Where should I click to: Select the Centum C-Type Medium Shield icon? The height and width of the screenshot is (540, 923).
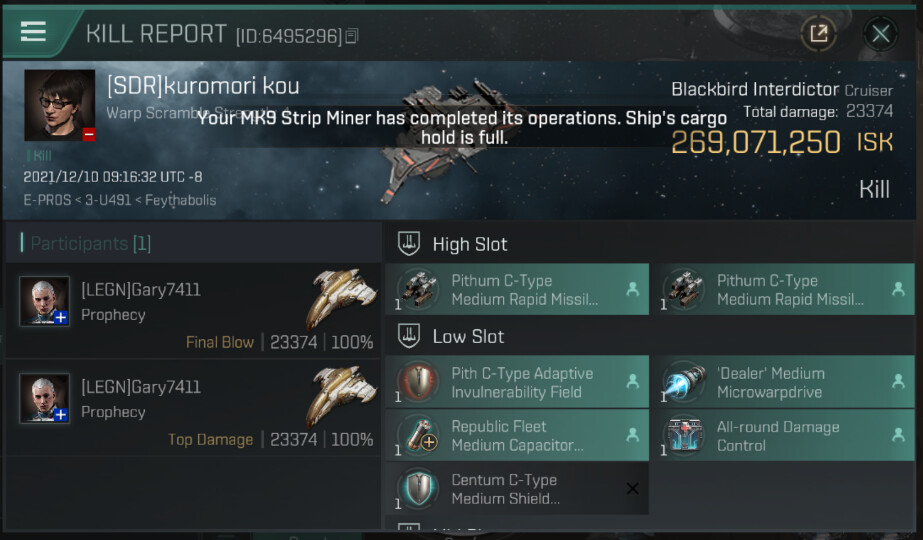(x=416, y=488)
